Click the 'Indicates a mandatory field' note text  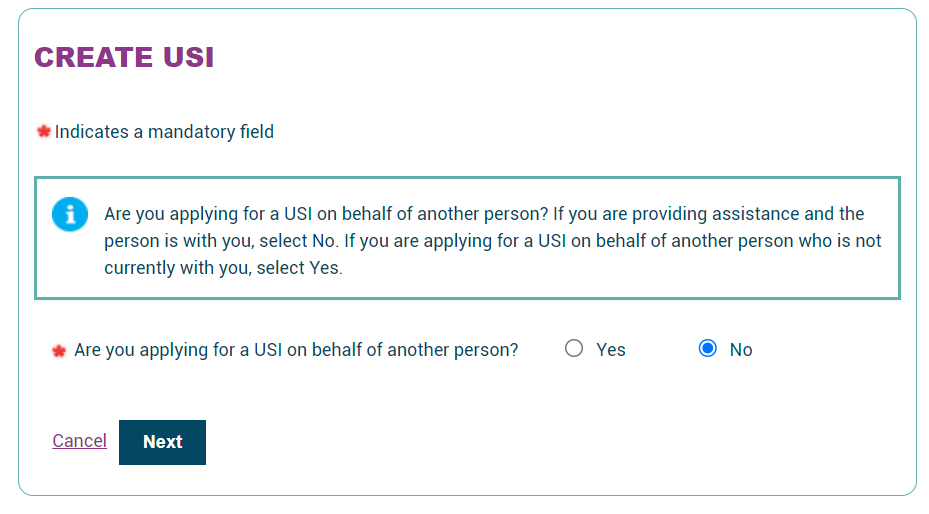[164, 132]
